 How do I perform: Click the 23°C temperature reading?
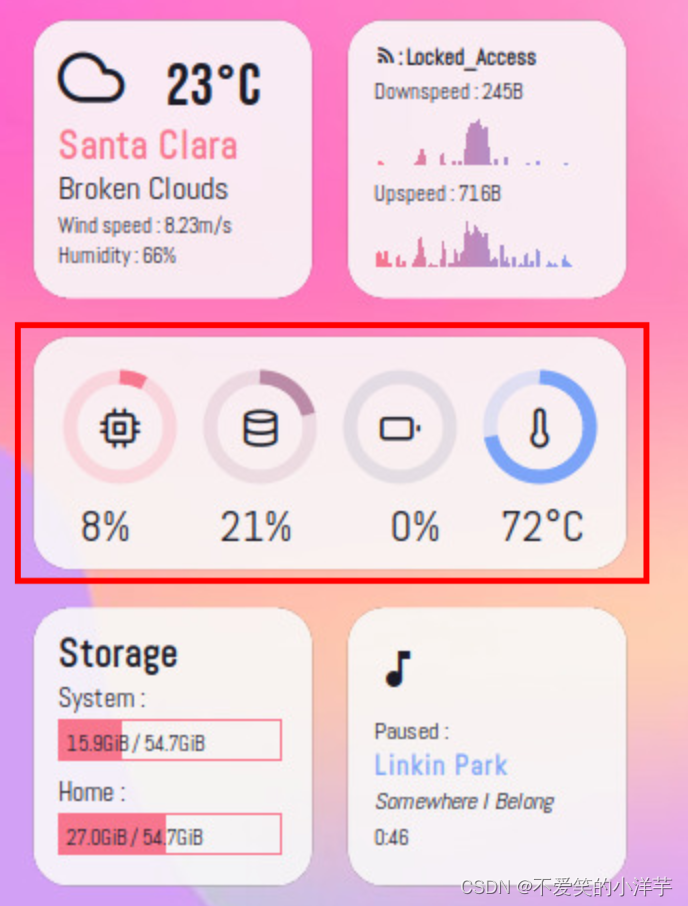[213, 84]
